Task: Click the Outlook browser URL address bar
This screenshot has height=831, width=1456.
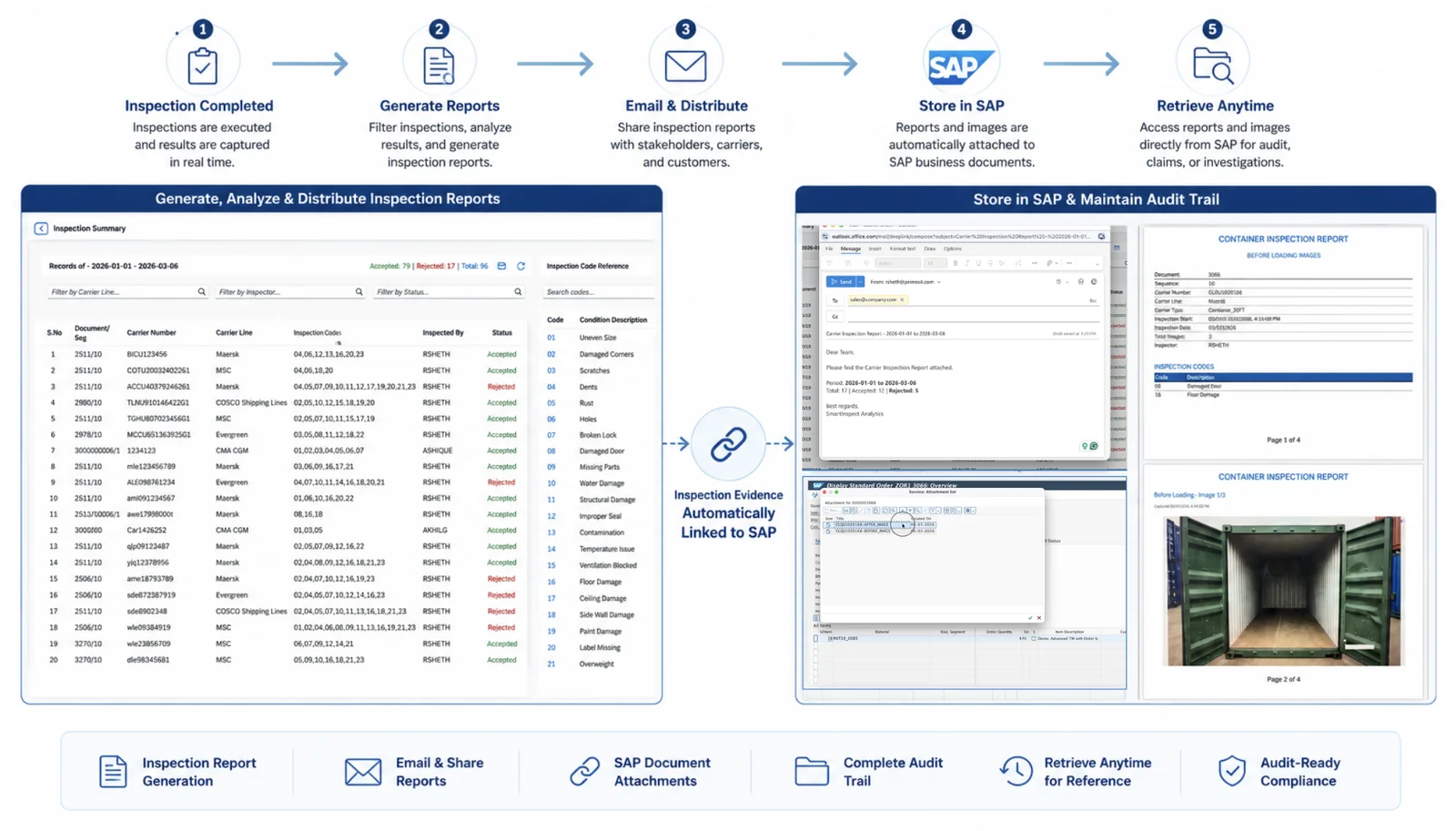Action: pos(960,237)
